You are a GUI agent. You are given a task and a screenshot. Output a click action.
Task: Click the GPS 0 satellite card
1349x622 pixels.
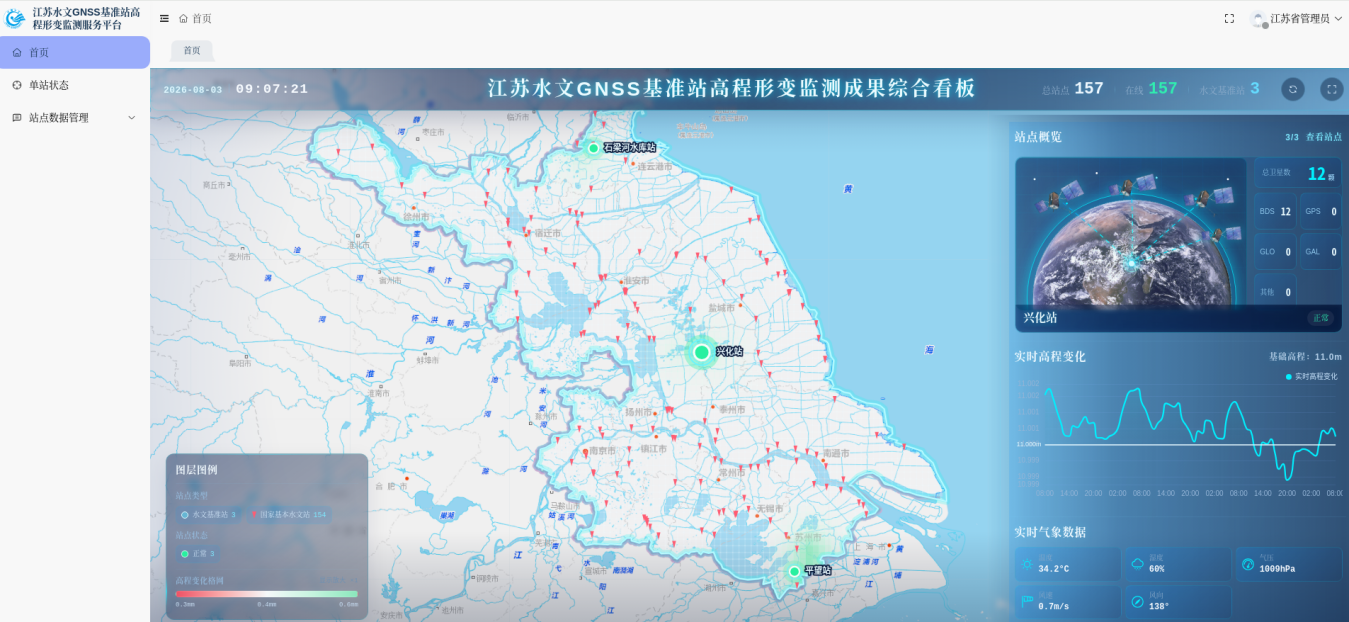[1320, 211]
